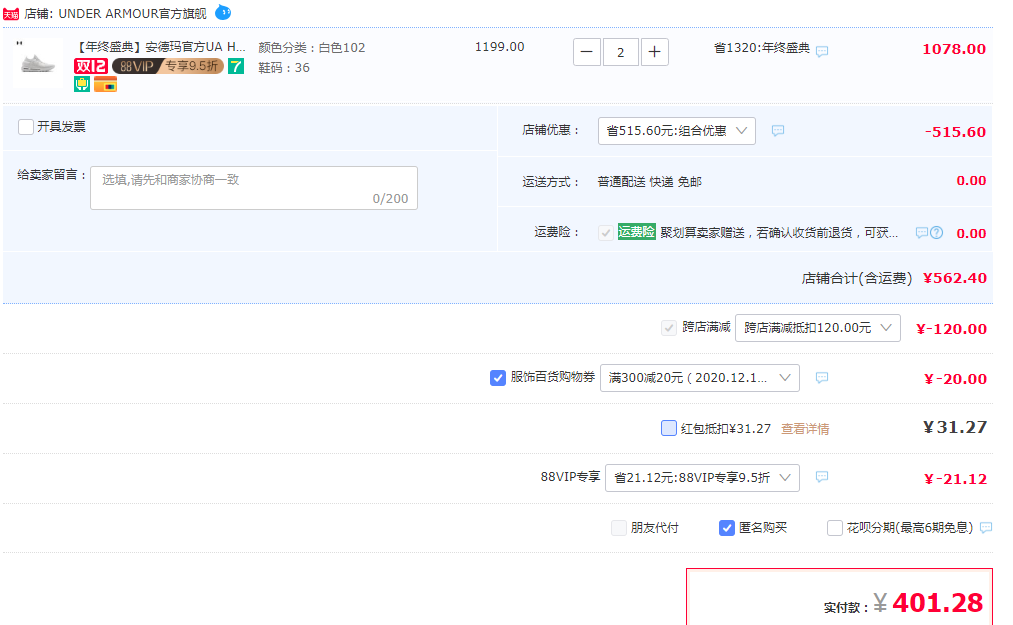Click the UNDER ARMOUR官方旗舰 store name
The image size is (1013, 625).
[132, 14]
